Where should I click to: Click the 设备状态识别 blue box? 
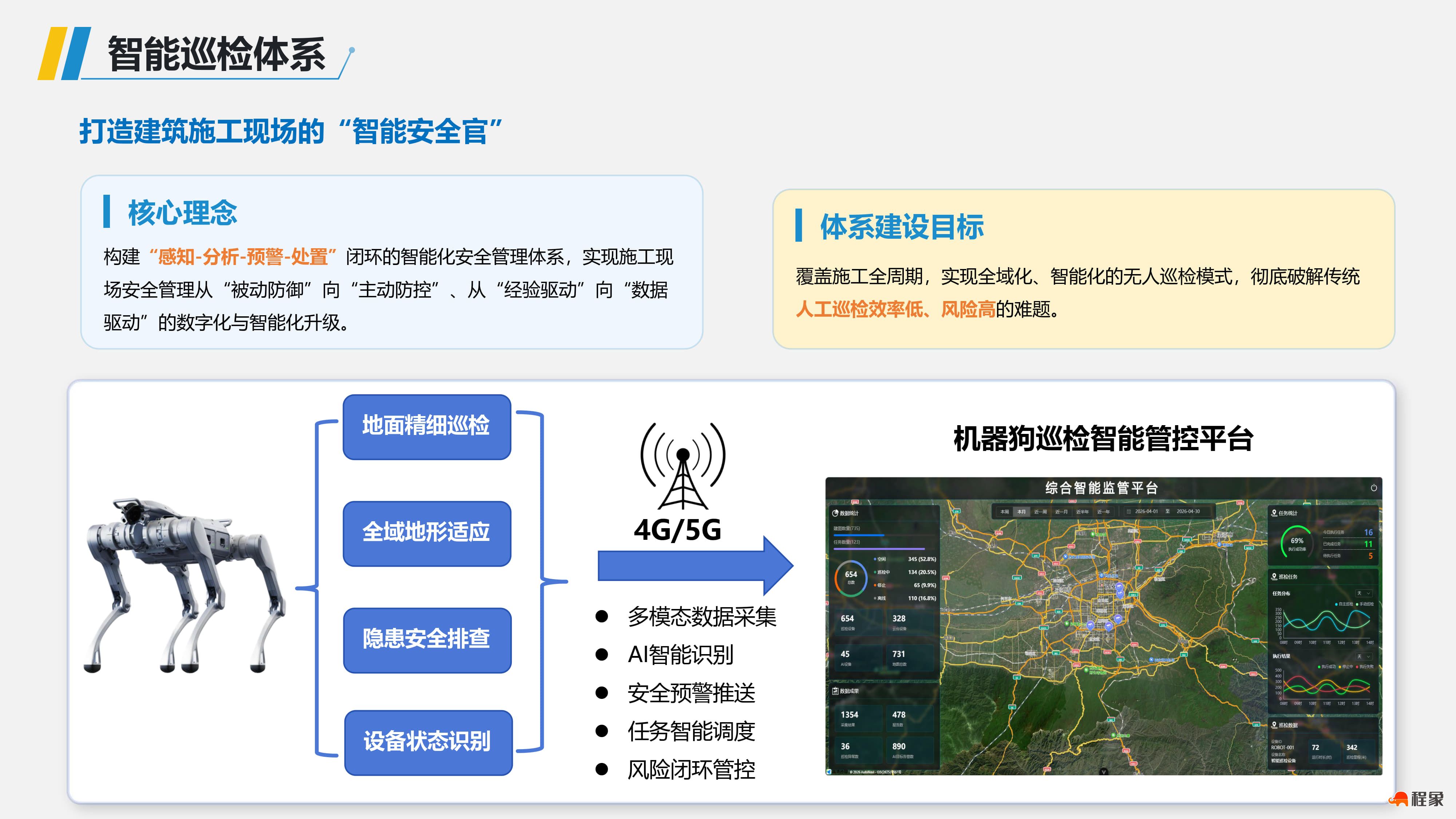pos(428,743)
